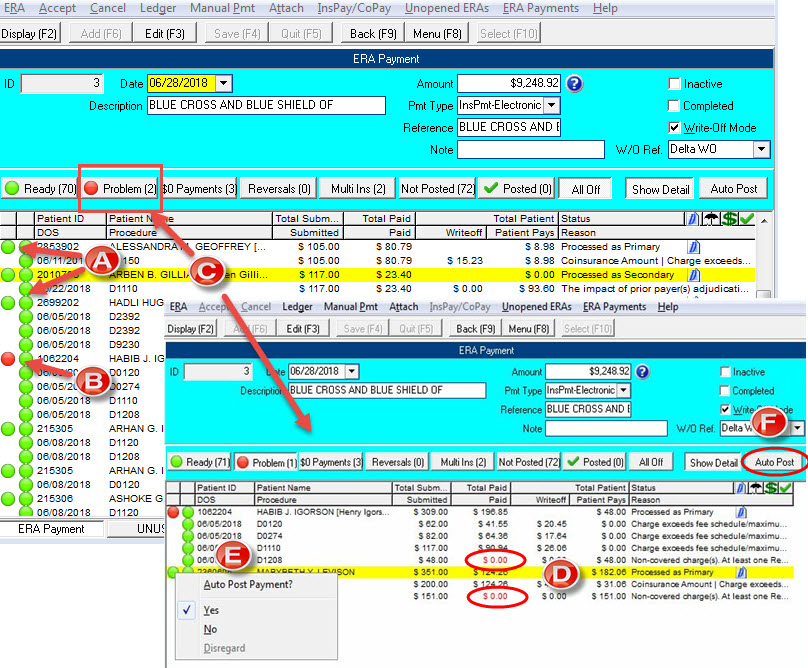Image resolution: width=808 pixels, height=668 pixels.
Task: Open the Manual Pmt menu in inset window
Action: 351,307
